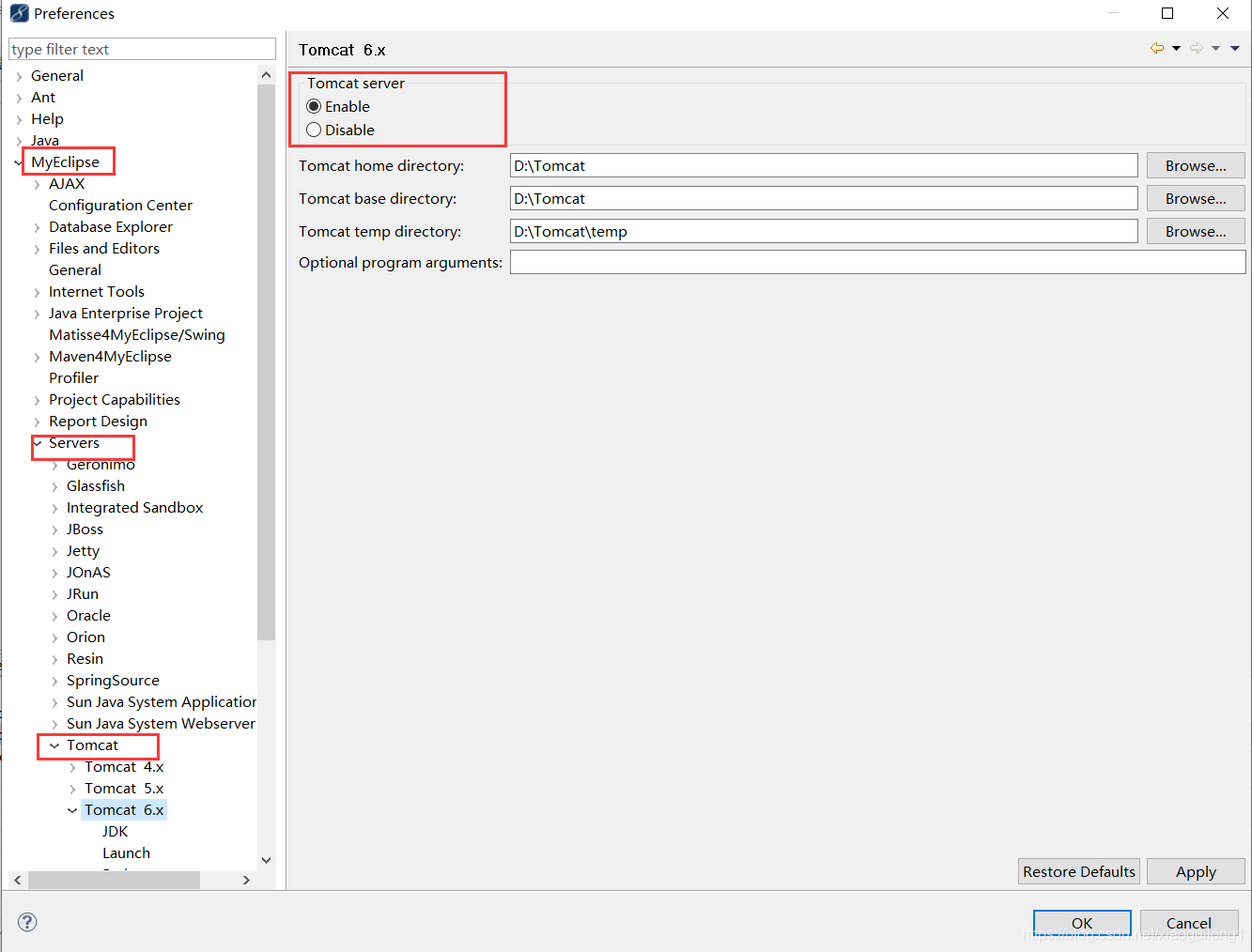Image resolution: width=1252 pixels, height=952 pixels.
Task: Select Maven4MyEclipse tree item
Action: click(x=110, y=356)
